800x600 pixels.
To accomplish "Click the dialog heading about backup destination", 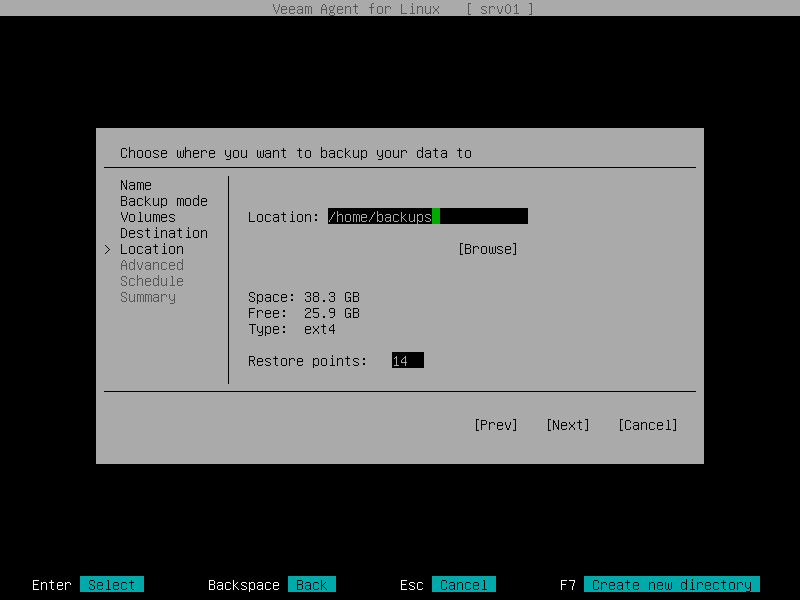I will [x=296, y=153].
